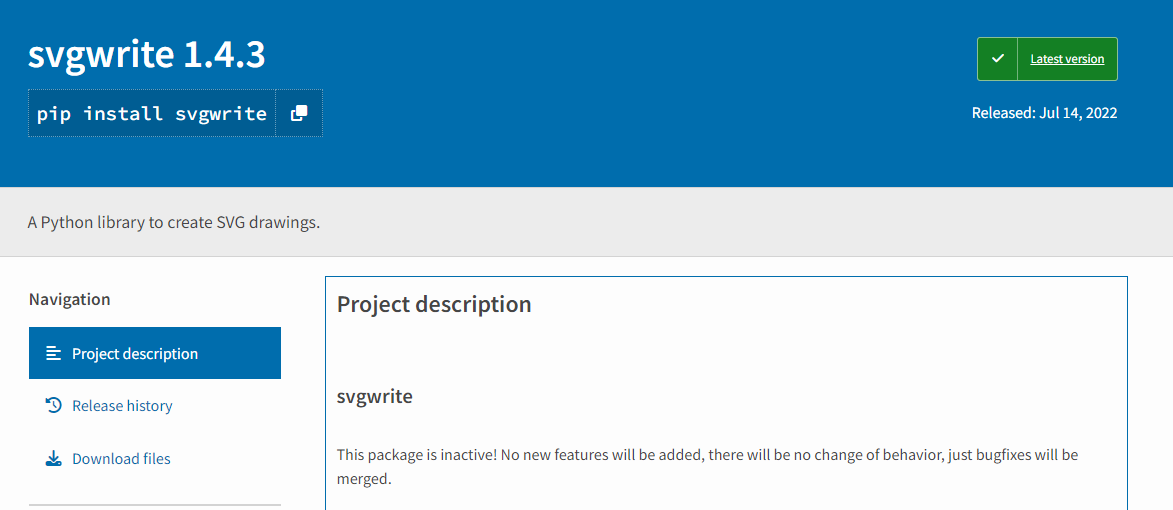Click the gray summary banner below the header
1173x510 pixels.
pyautogui.click(x=586, y=222)
